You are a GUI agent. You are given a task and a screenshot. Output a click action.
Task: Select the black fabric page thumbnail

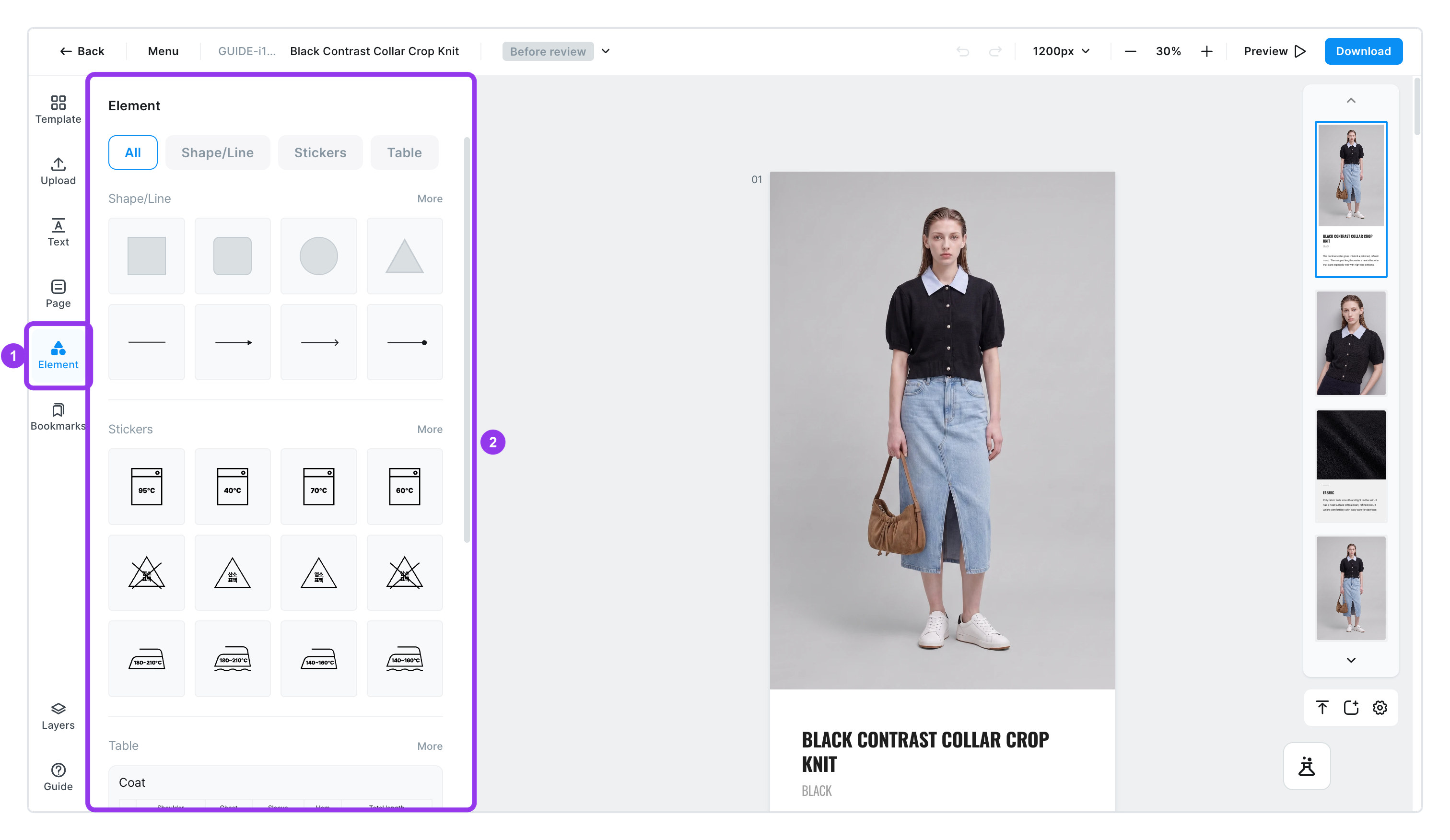point(1351,465)
